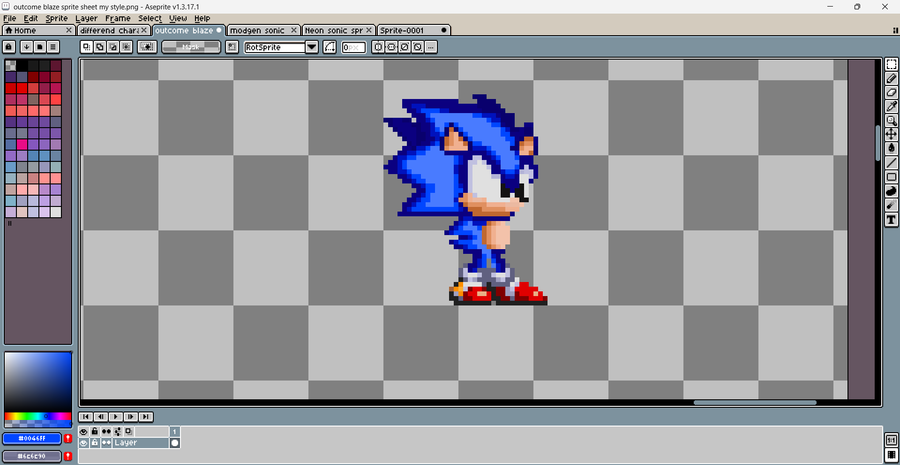Click the background color #6c6c90 button
900x465 pixels.
[32, 456]
